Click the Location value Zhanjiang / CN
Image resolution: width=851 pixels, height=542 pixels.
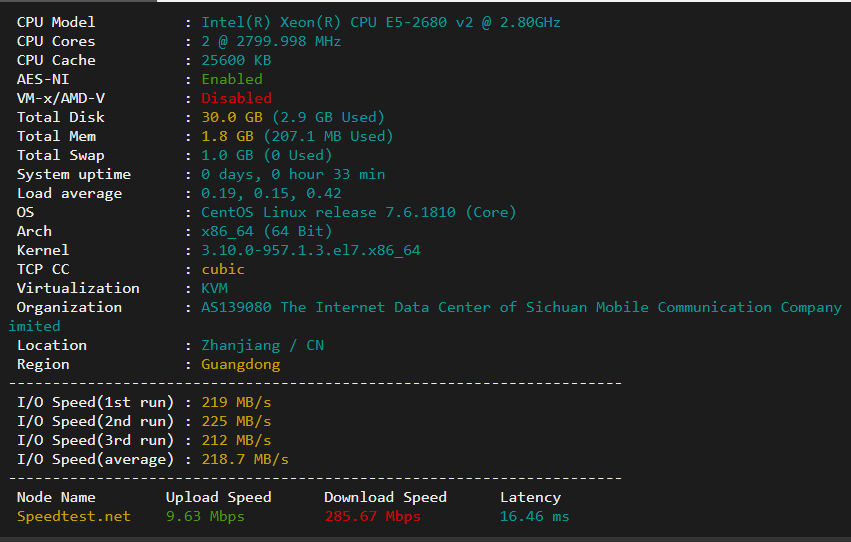click(x=262, y=345)
